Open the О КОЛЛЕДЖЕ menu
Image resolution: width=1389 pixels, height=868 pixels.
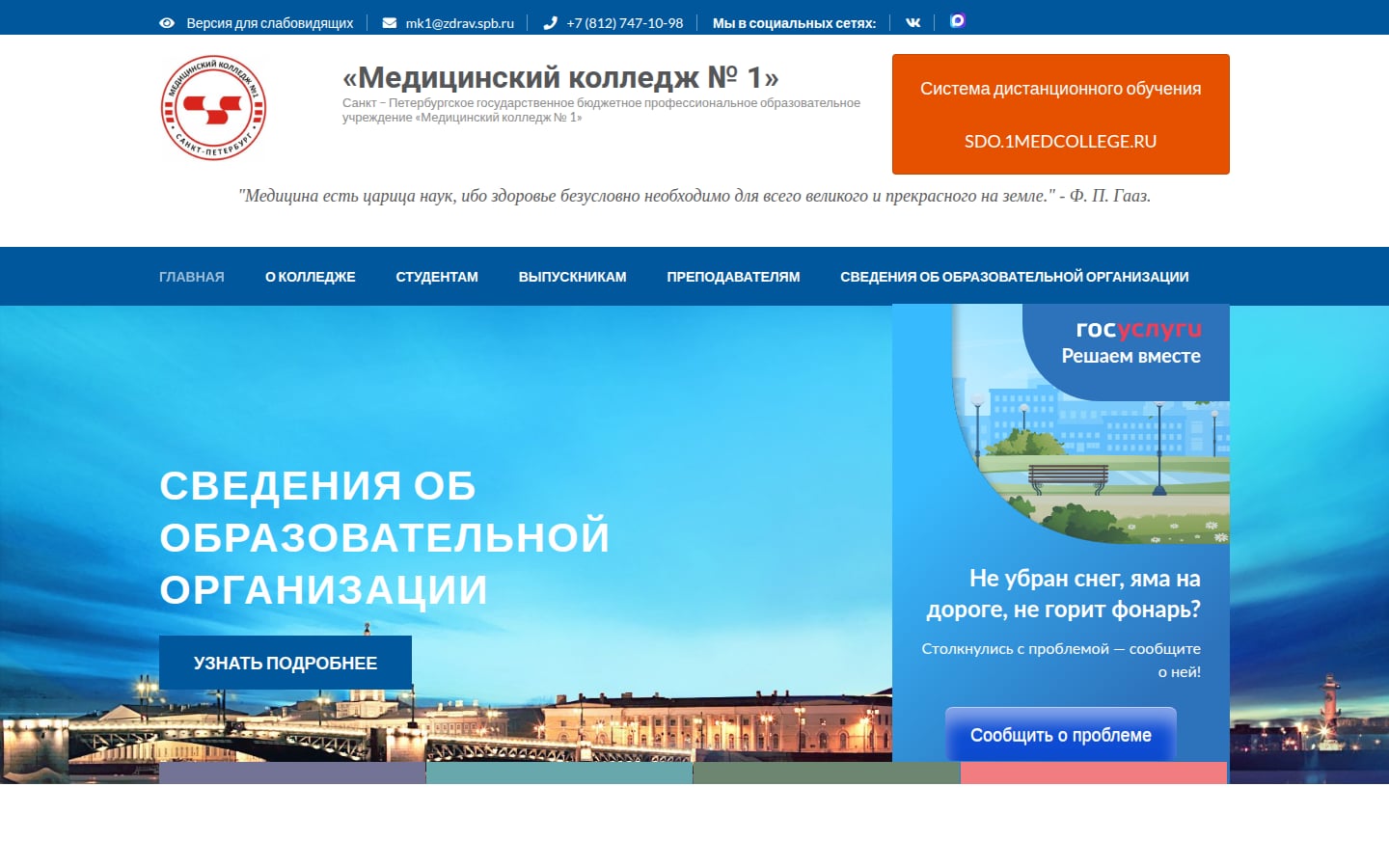(311, 277)
